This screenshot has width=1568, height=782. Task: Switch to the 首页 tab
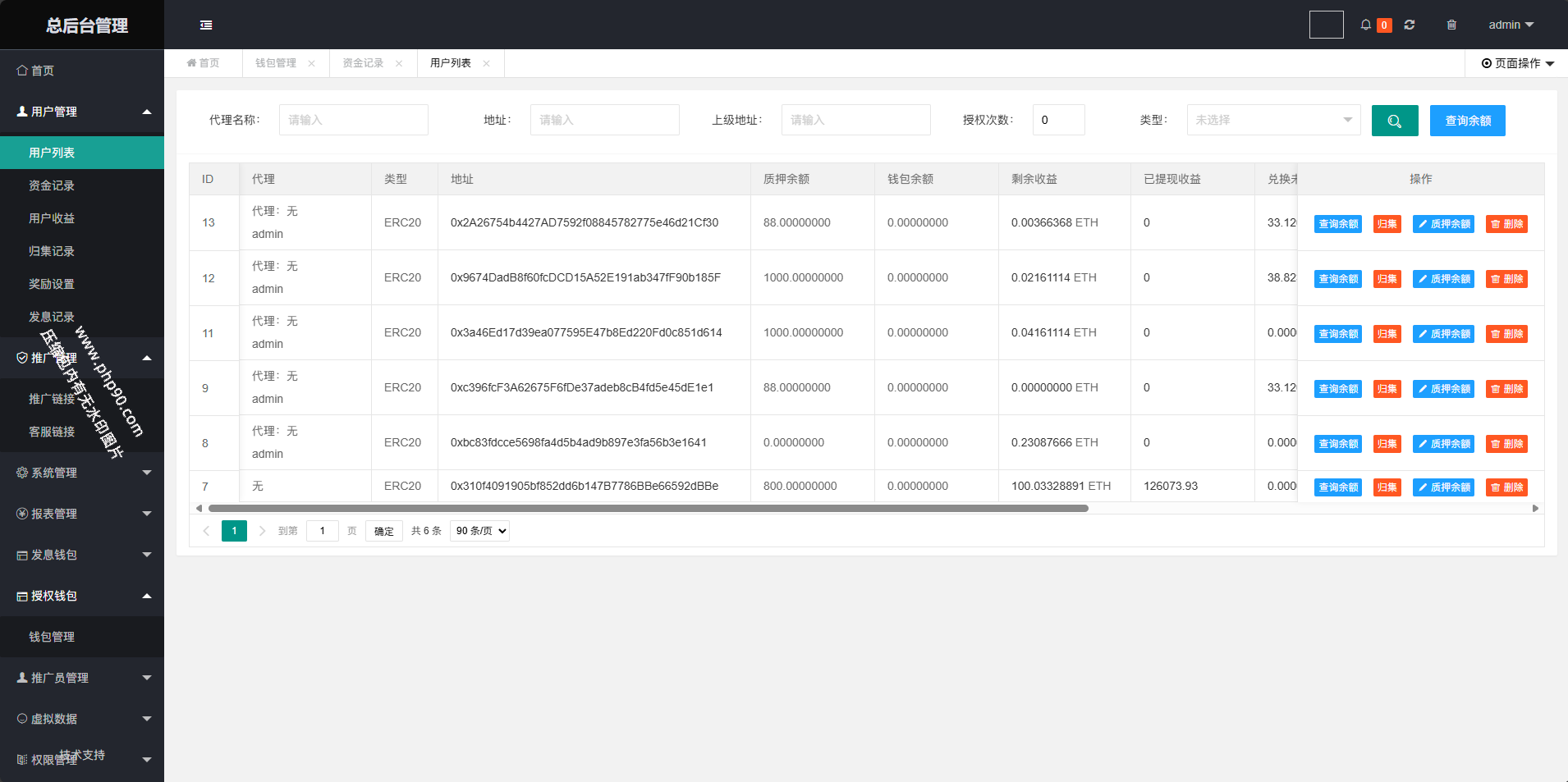[204, 63]
